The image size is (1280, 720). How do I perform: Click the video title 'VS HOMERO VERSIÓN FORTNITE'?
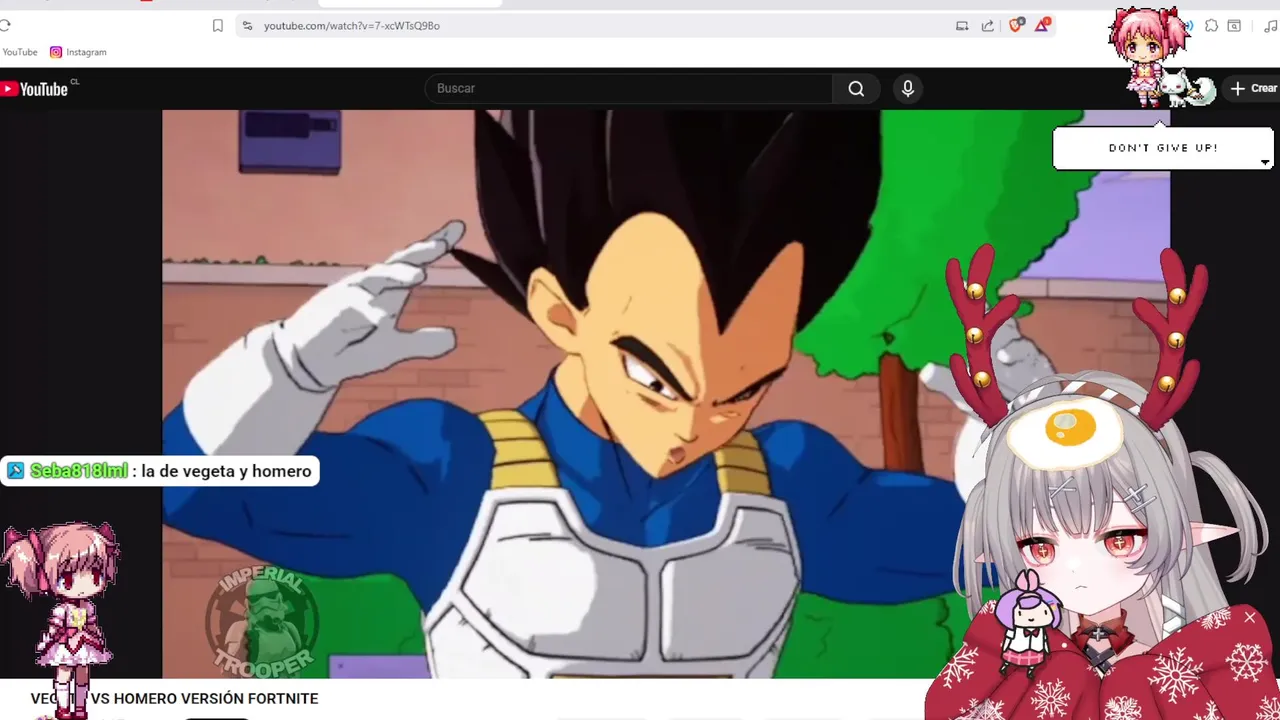[x=204, y=698]
